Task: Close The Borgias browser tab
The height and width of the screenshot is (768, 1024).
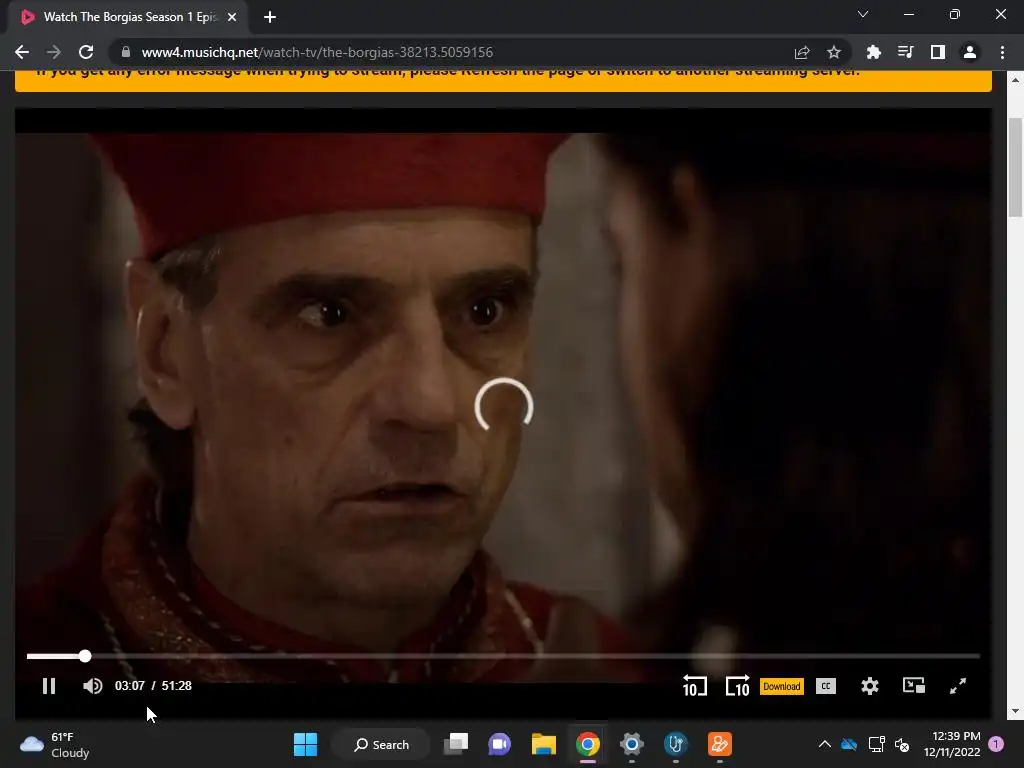Action: (x=232, y=17)
